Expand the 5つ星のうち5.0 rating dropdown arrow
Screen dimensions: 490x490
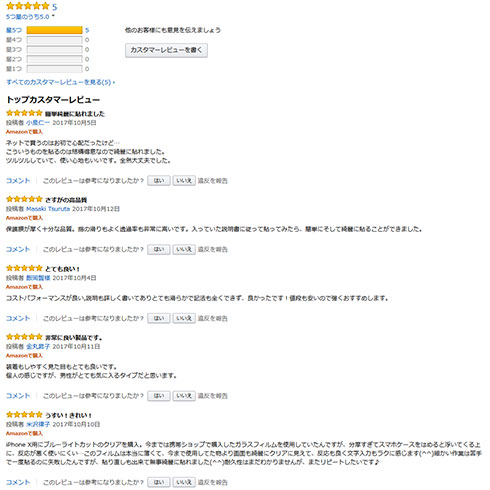pyautogui.click(x=53, y=16)
